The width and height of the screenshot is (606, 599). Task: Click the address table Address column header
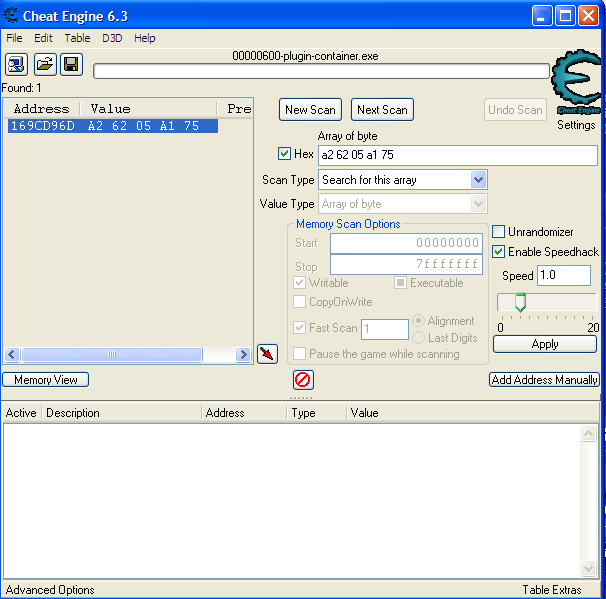click(x=244, y=413)
